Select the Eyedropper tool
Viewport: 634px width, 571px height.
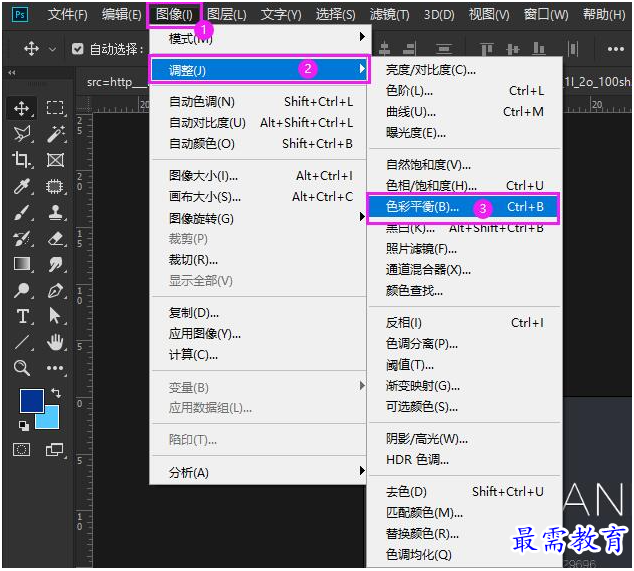pyautogui.click(x=21, y=186)
